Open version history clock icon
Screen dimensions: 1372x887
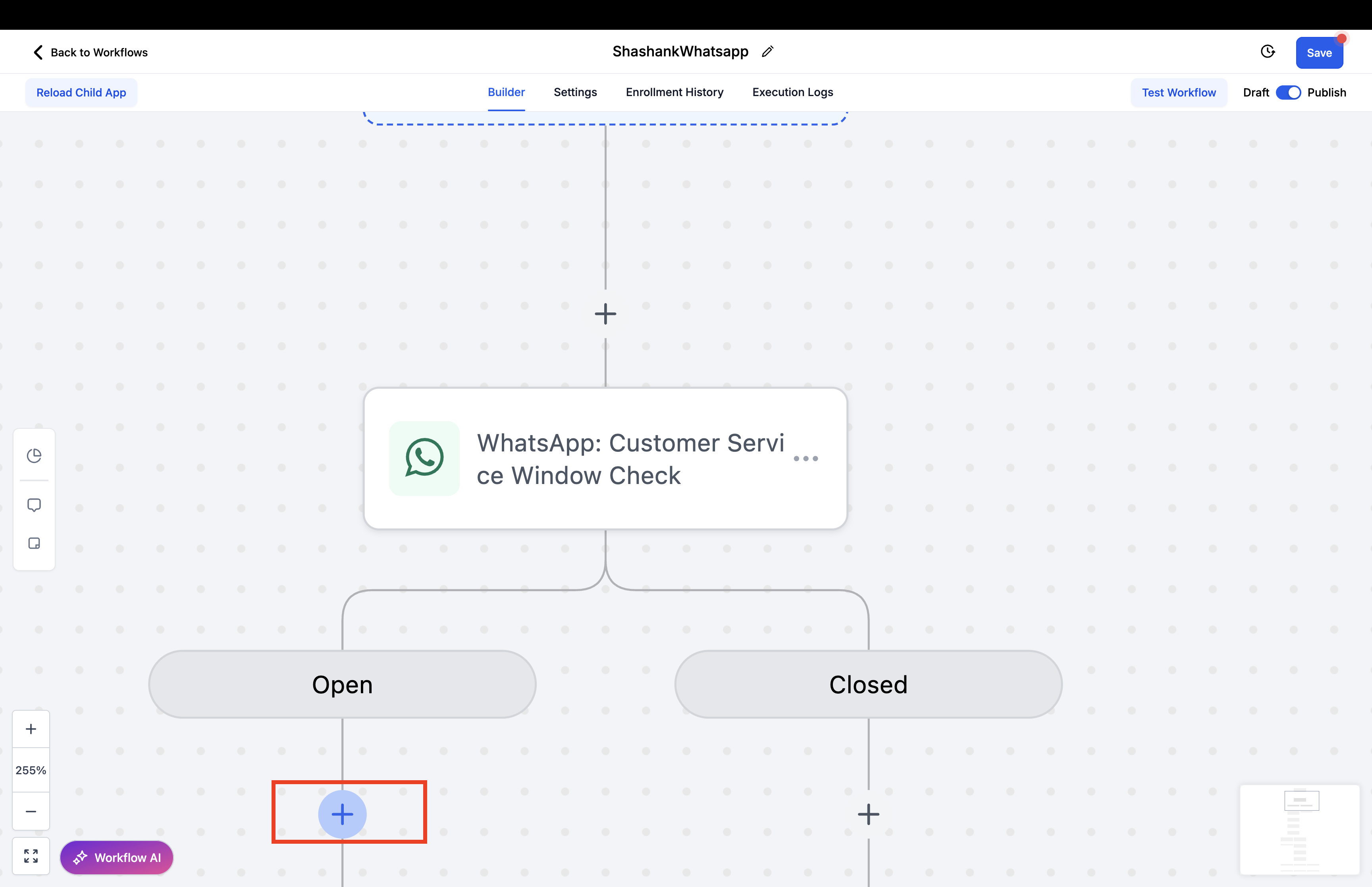(x=1267, y=52)
